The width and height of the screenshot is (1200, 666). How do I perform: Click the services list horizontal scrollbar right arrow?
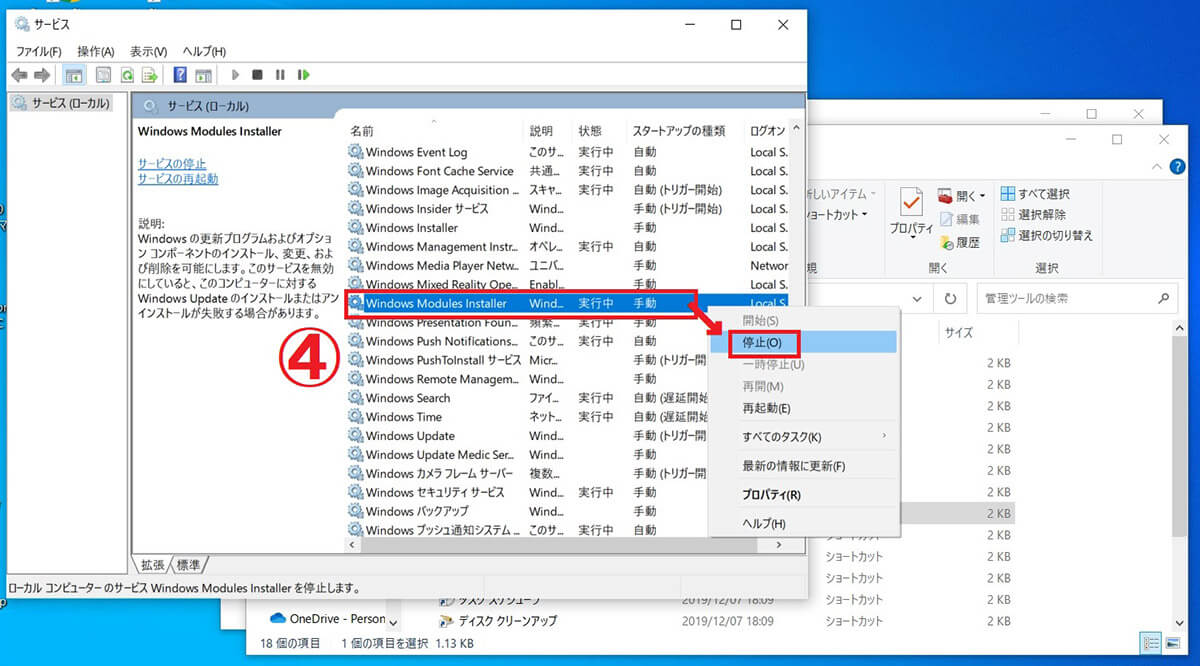779,546
